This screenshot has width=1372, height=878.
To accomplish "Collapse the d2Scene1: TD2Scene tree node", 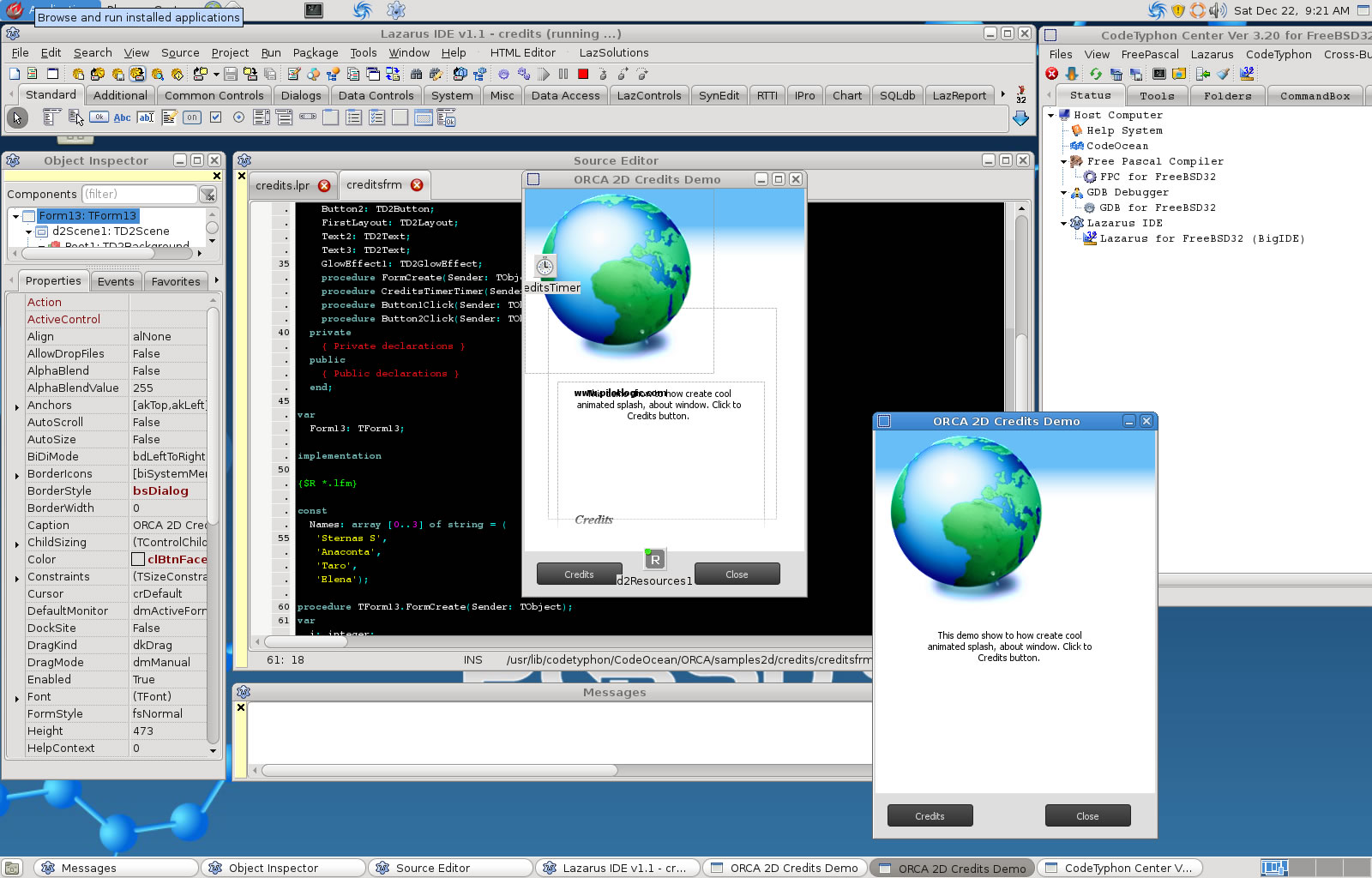I will coord(29,232).
